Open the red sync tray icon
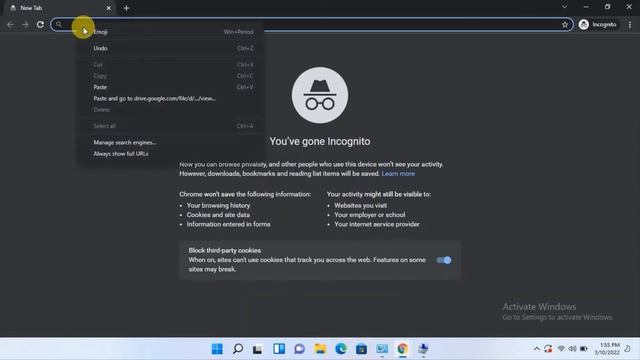 (x=548, y=349)
